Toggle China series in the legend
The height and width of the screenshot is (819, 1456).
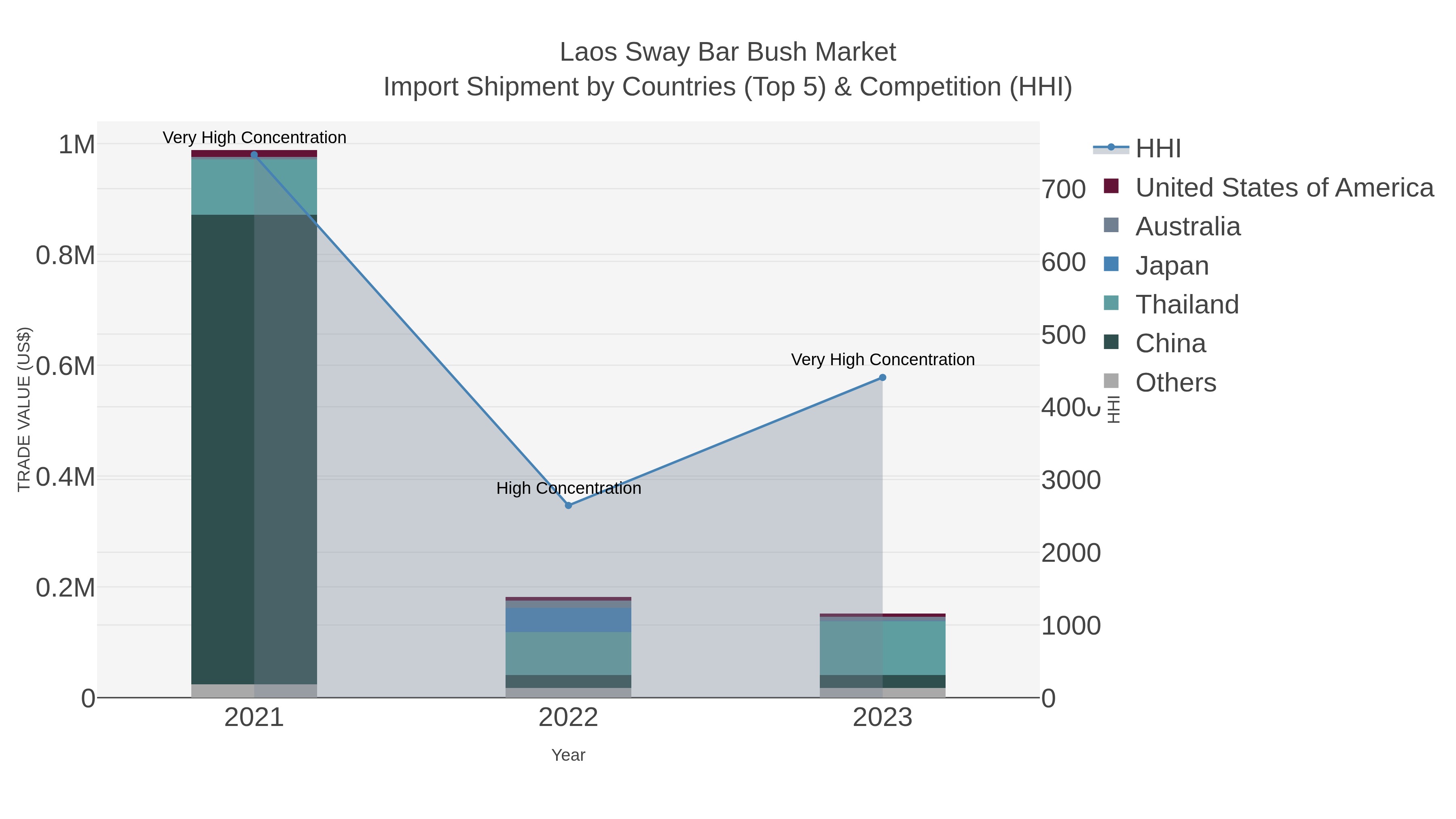pyautogui.click(x=1155, y=343)
